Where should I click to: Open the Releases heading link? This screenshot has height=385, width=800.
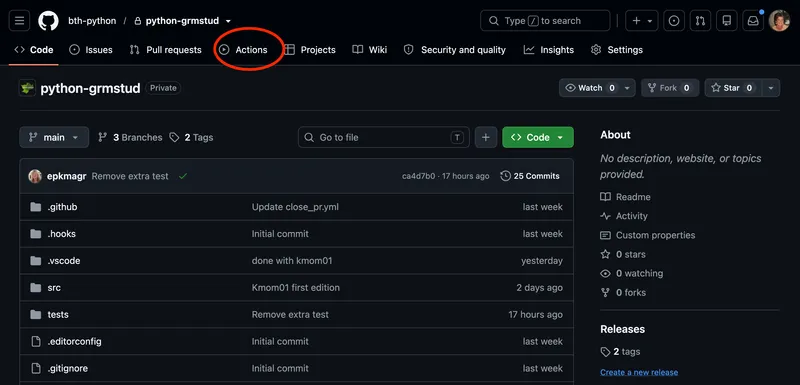click(x=622, y=329)
